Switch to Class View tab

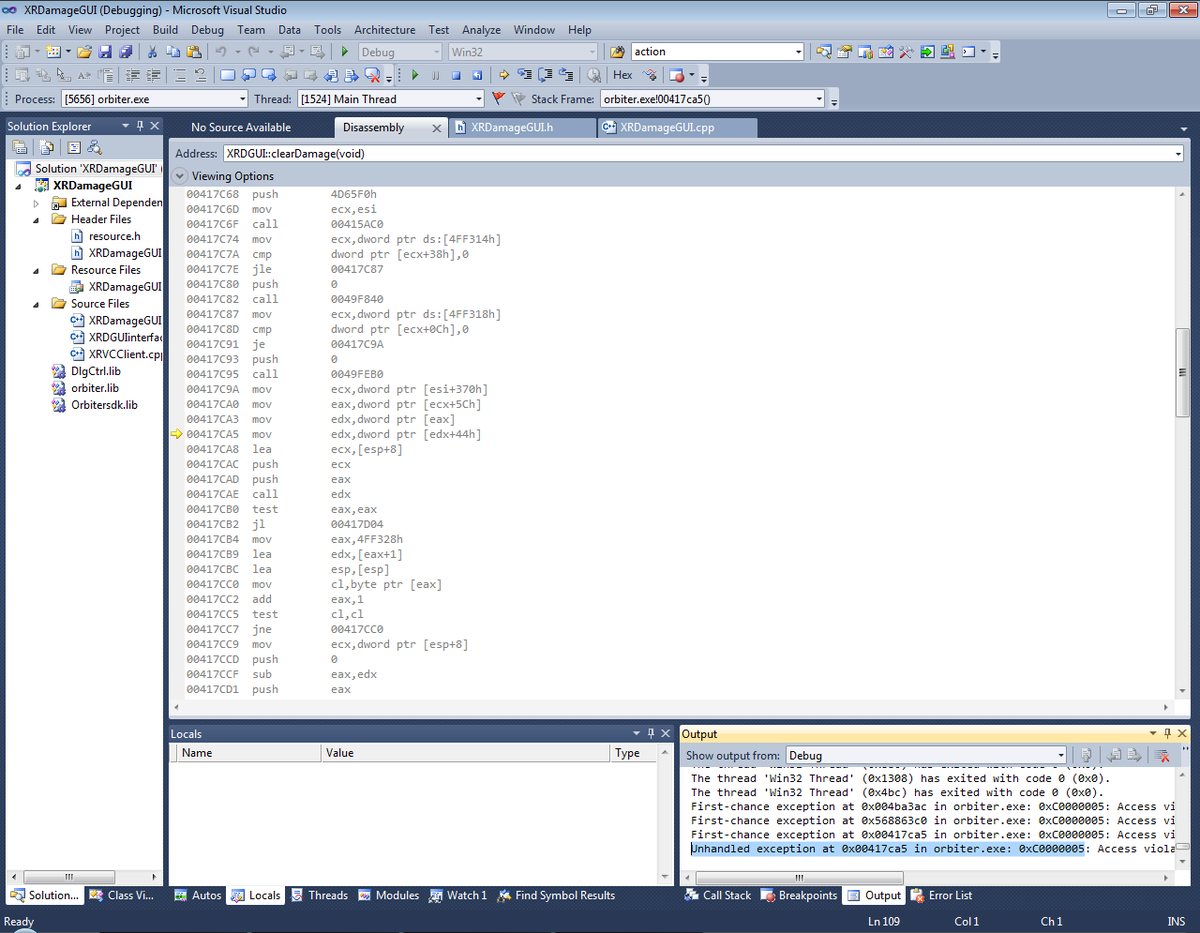(x=122, y=895)
